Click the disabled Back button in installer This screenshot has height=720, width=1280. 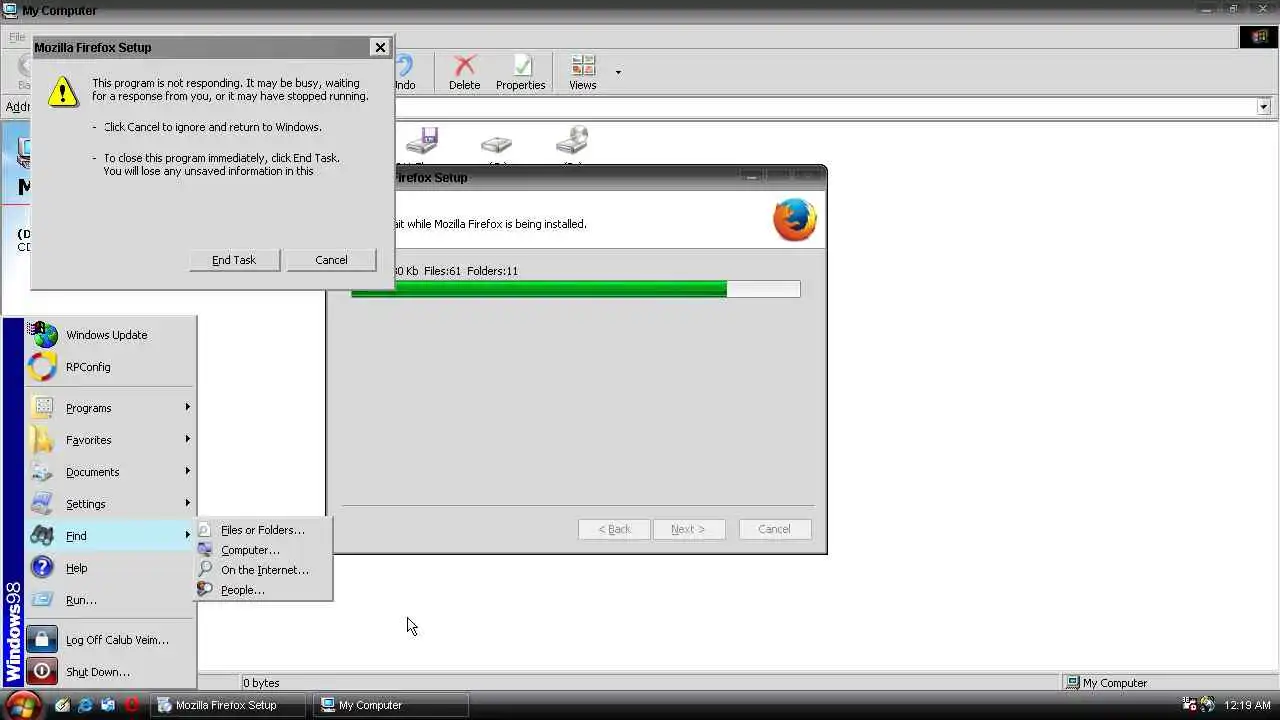[614, 529]
